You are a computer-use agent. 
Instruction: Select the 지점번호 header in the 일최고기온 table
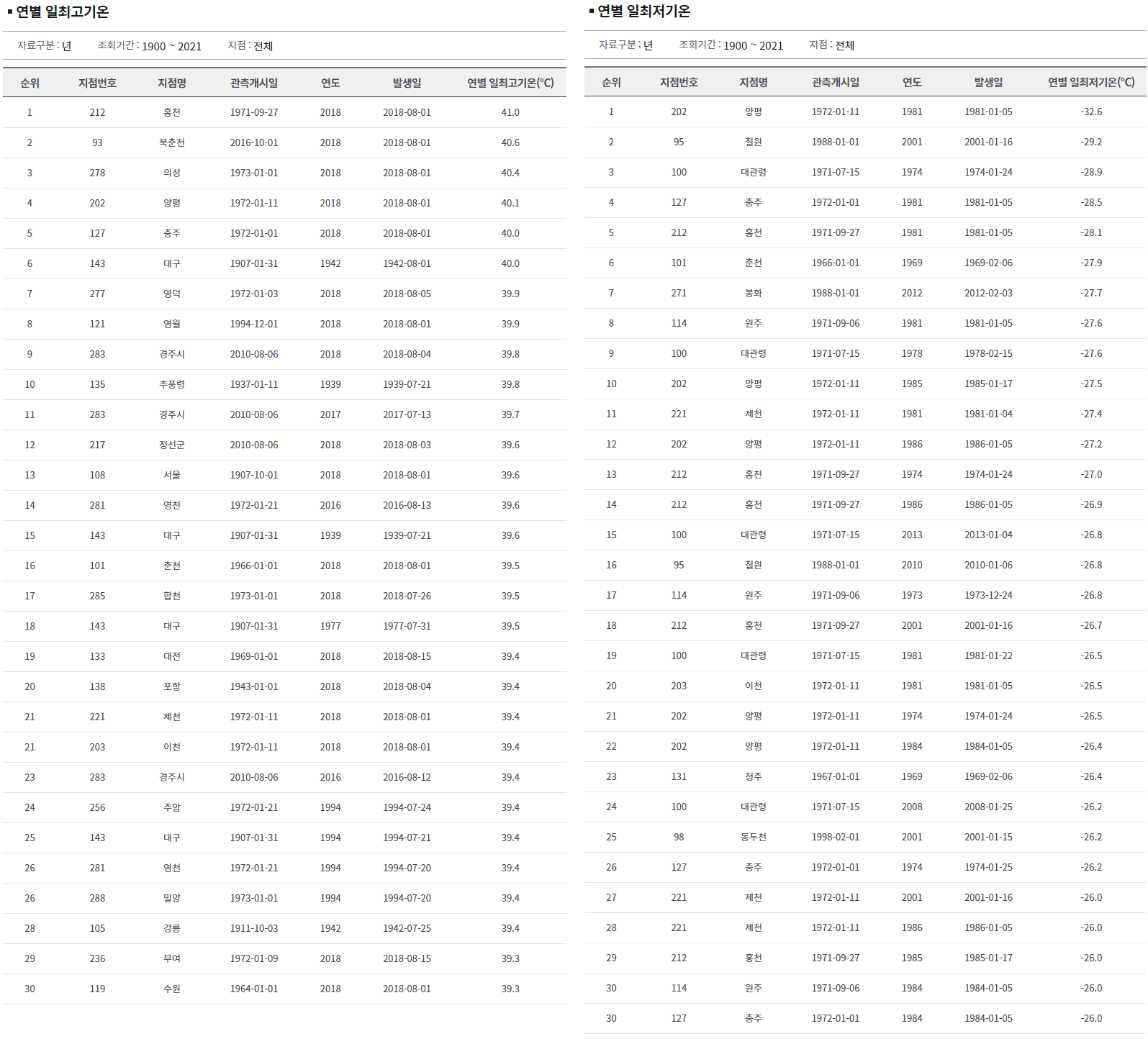(97, 83)
